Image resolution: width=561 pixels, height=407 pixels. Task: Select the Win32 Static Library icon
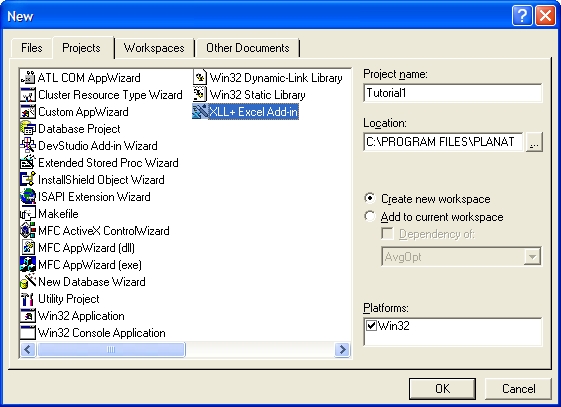pyautogui.click(x=200, y=94)
